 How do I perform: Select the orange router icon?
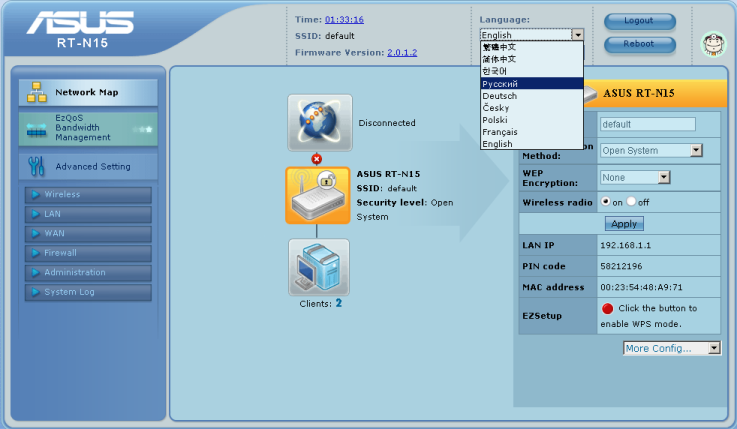318,195
